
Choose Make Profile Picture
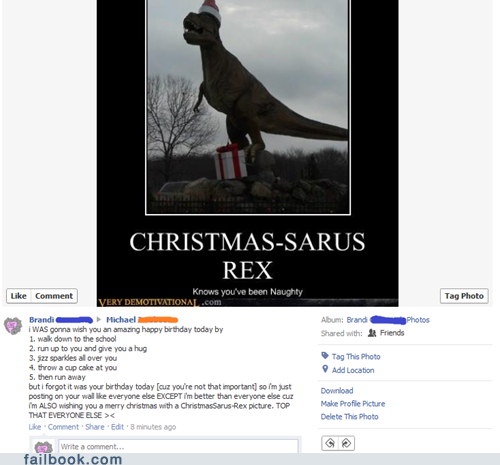click(353, 404)
